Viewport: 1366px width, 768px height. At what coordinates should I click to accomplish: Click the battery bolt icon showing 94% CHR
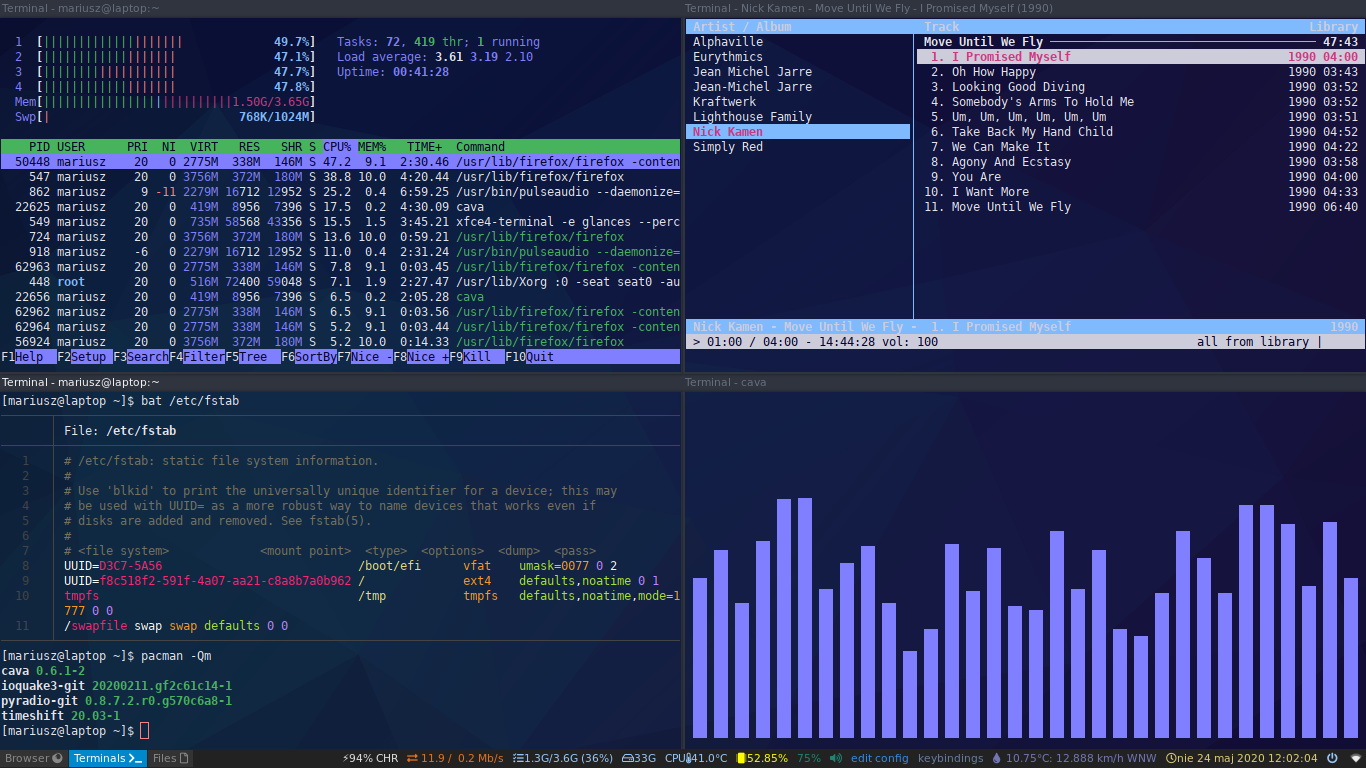pos(345,758)
